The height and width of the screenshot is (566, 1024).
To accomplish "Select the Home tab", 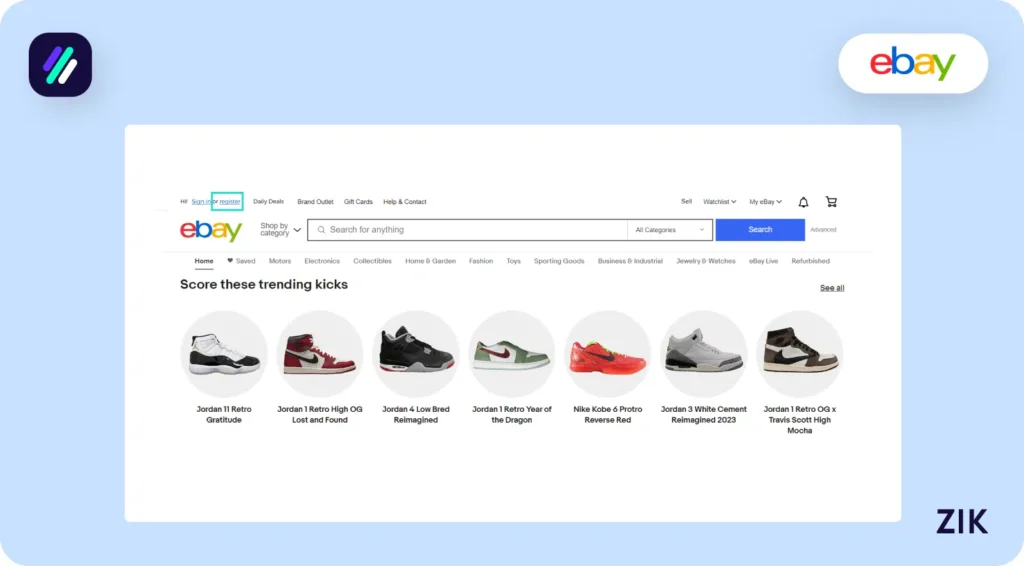I will coord(204,261).
